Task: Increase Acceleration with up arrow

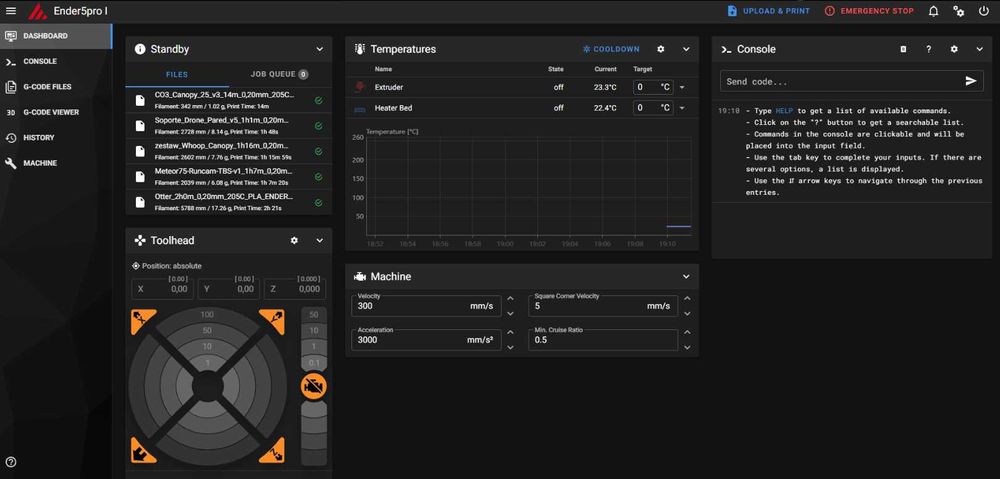Action: pos(510,332)
